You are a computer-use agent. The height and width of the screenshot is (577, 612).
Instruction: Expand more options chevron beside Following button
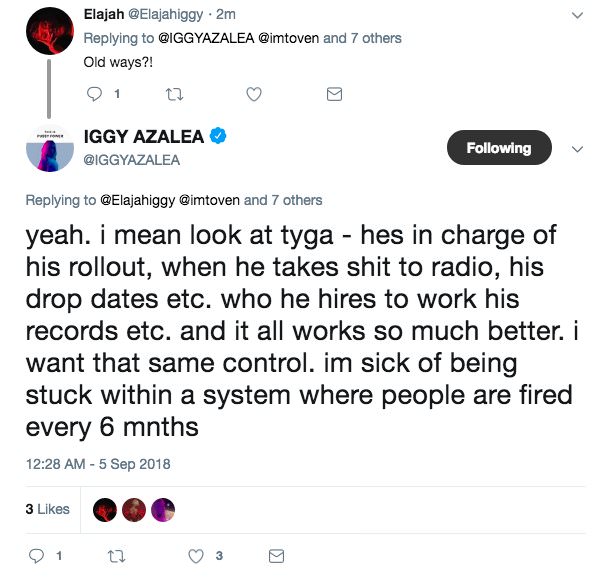(576, 148)
